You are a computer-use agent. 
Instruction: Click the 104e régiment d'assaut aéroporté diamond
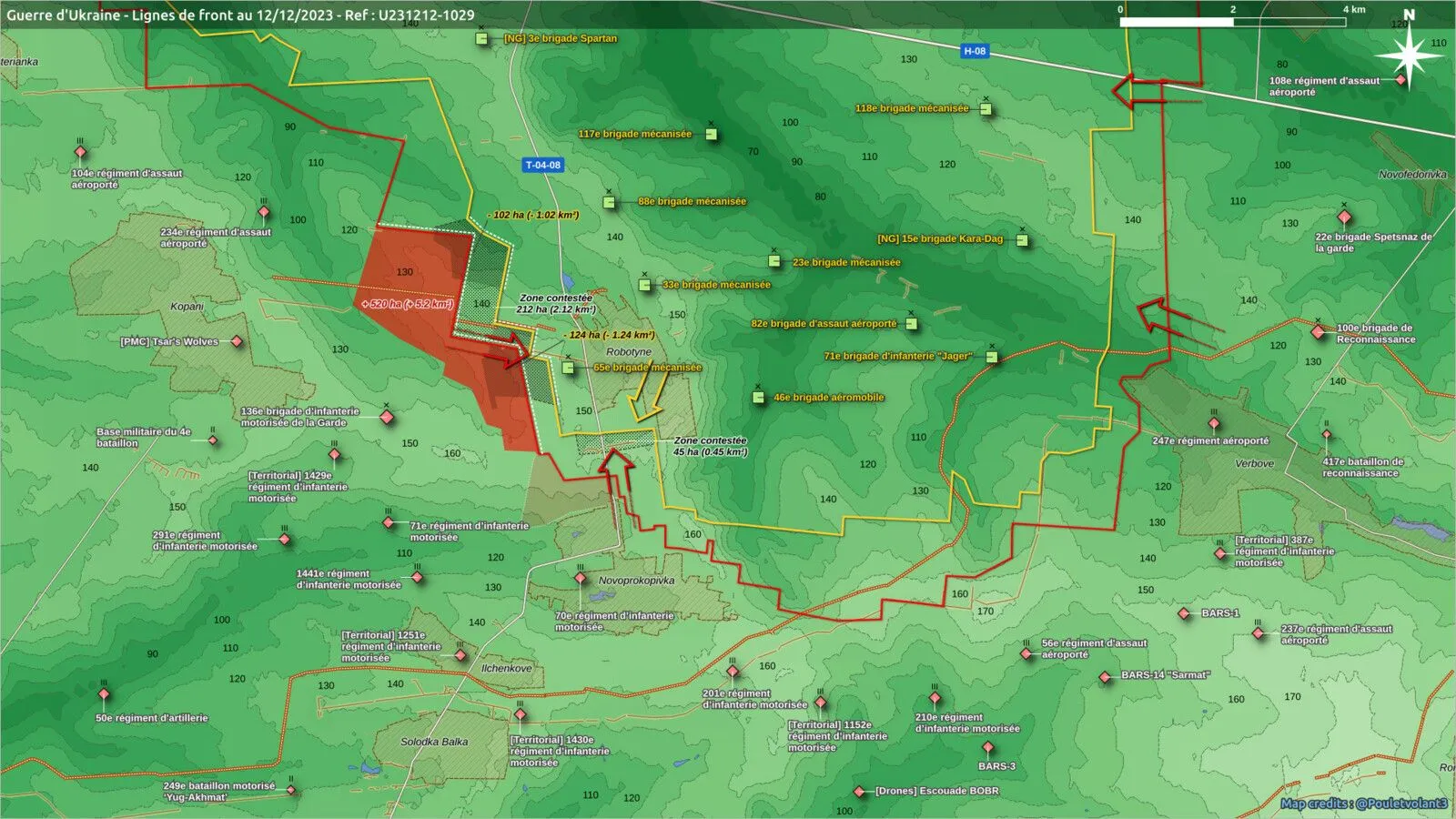[x=80, y=153]
